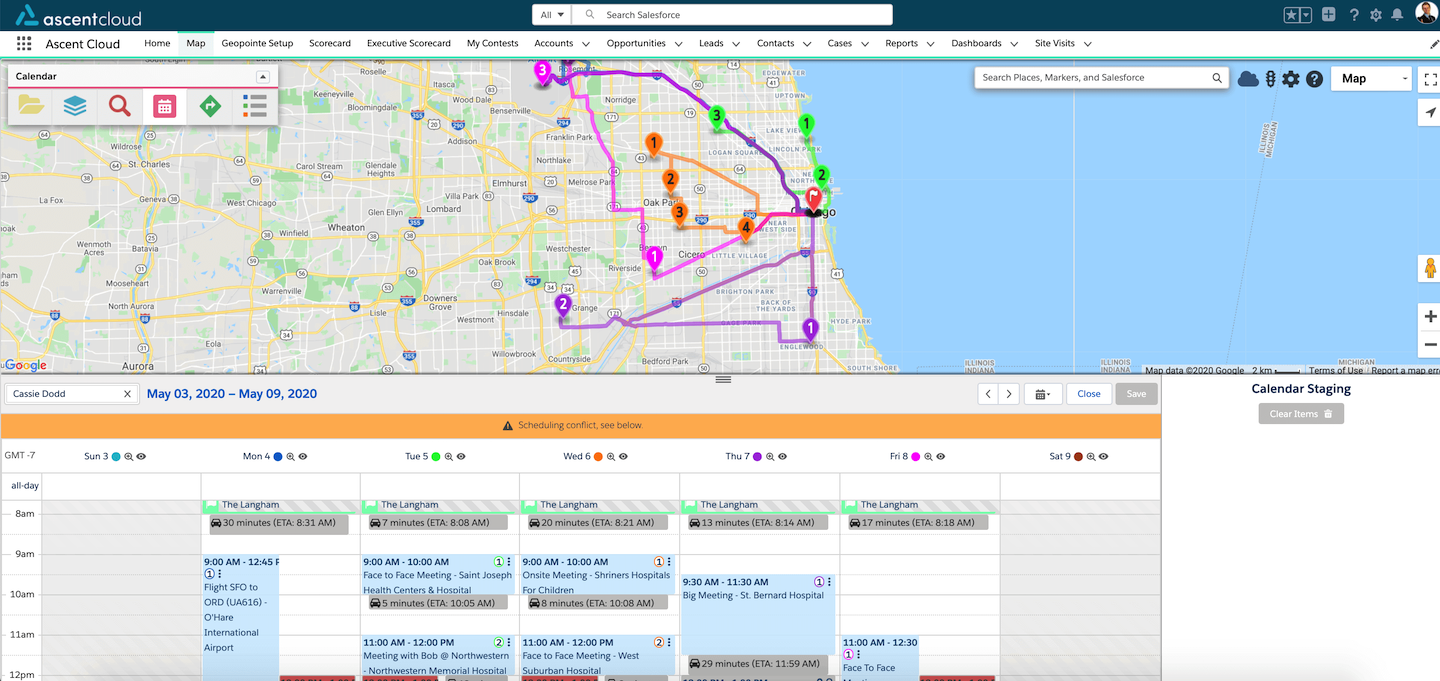
Task: Open notifications bell icon
Action: point(1397,15)
